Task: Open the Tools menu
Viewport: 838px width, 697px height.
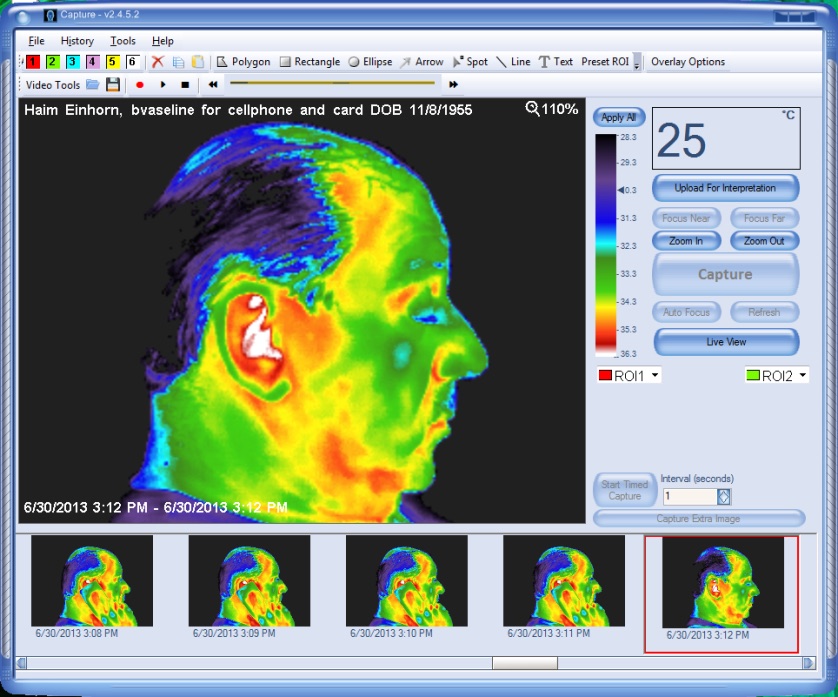Action: 122,41
